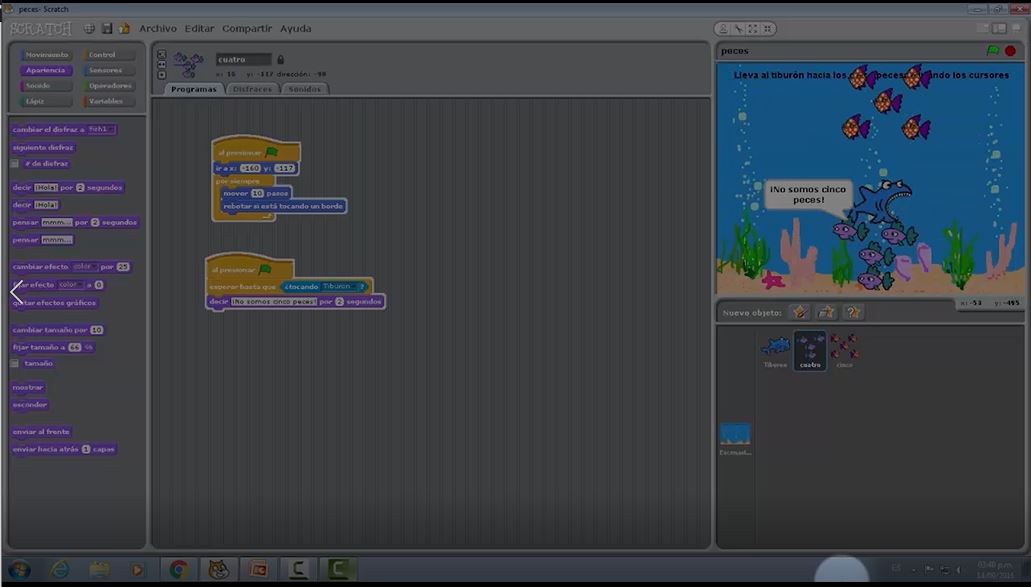Open the Ayuda menu
This screenshot has width=1031, height=587.
(x=296, y=28)
